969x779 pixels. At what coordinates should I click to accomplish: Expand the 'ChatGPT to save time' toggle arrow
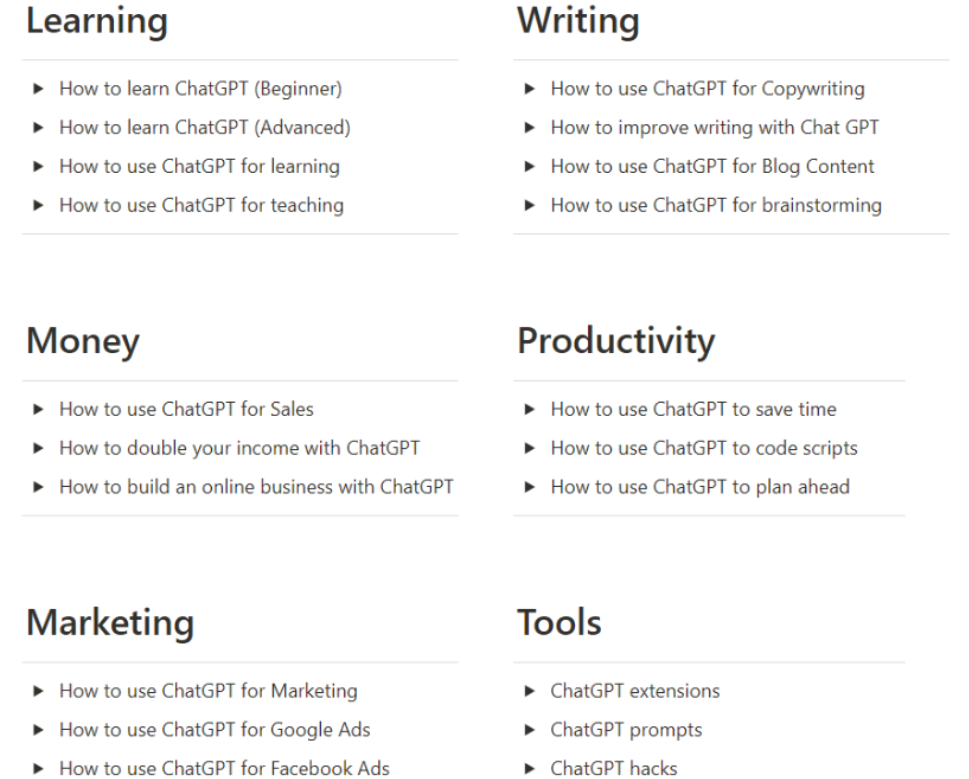pyautogui.click(x=530, y=410)
